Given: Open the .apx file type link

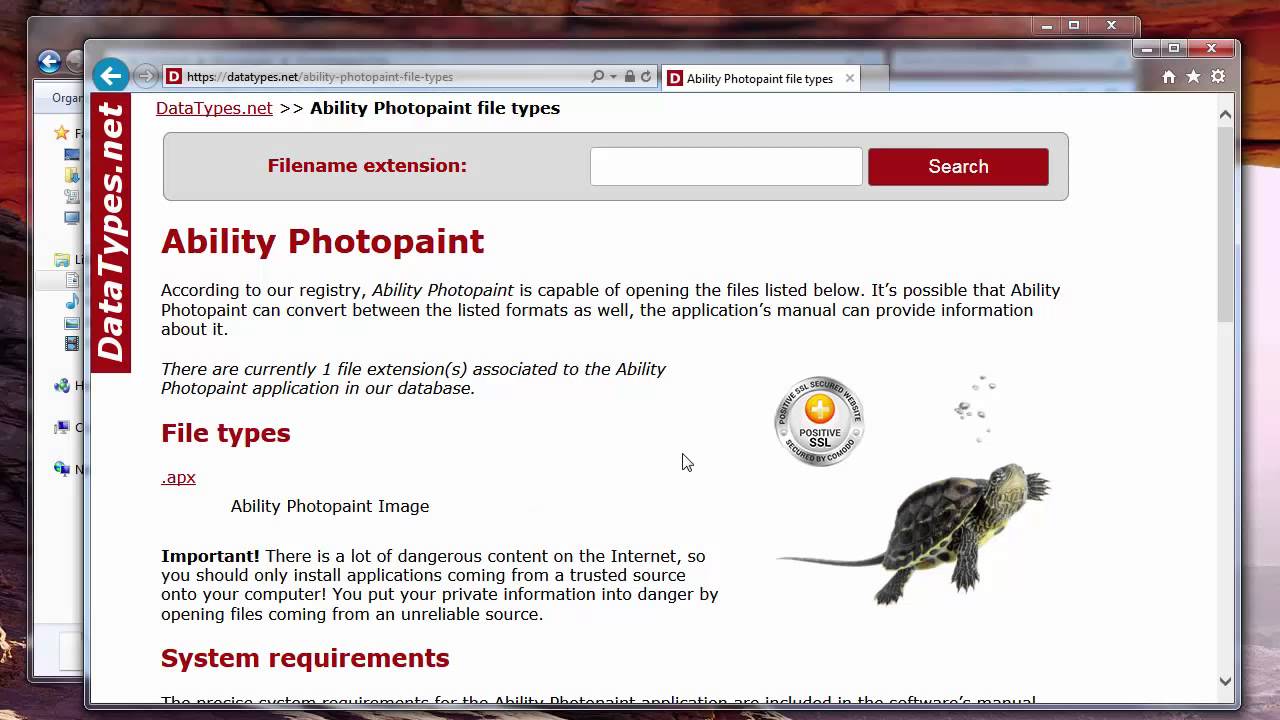Looking at the screenshot, I should click(178, 477).
